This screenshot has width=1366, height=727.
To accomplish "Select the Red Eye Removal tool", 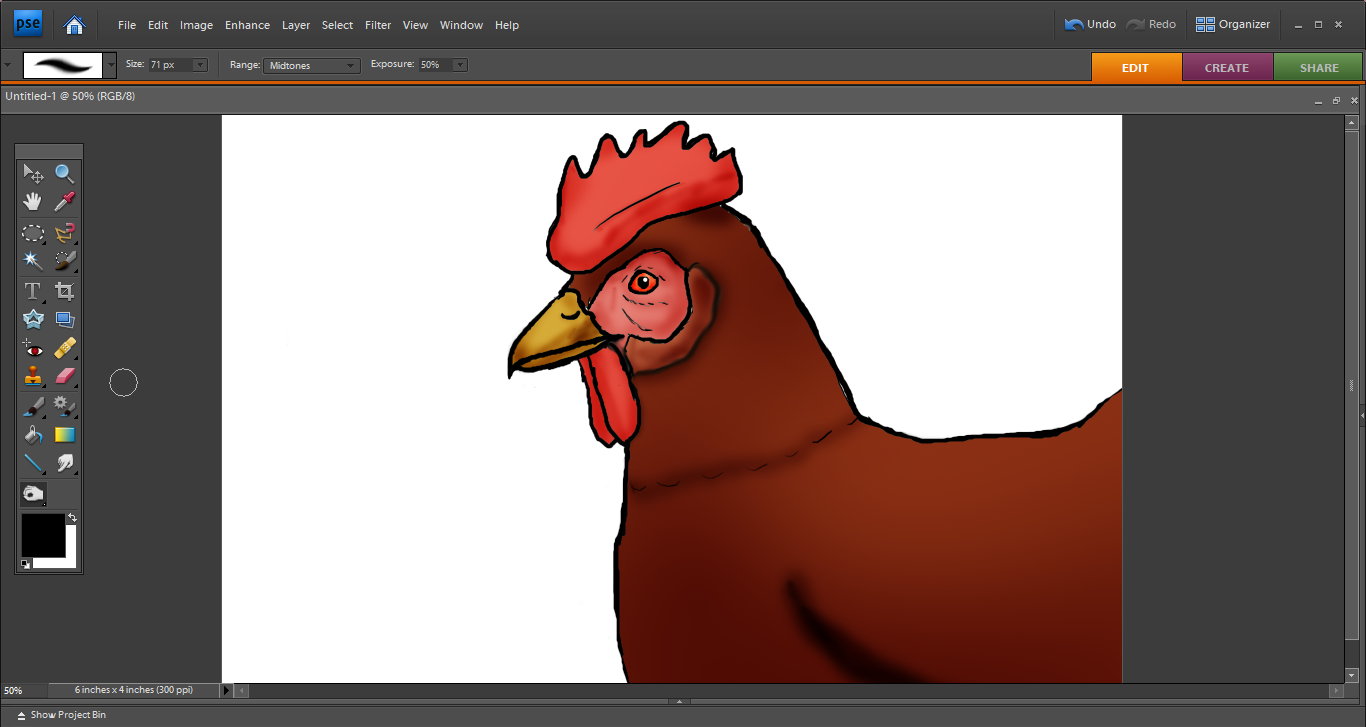I will (x=33, y=349).
